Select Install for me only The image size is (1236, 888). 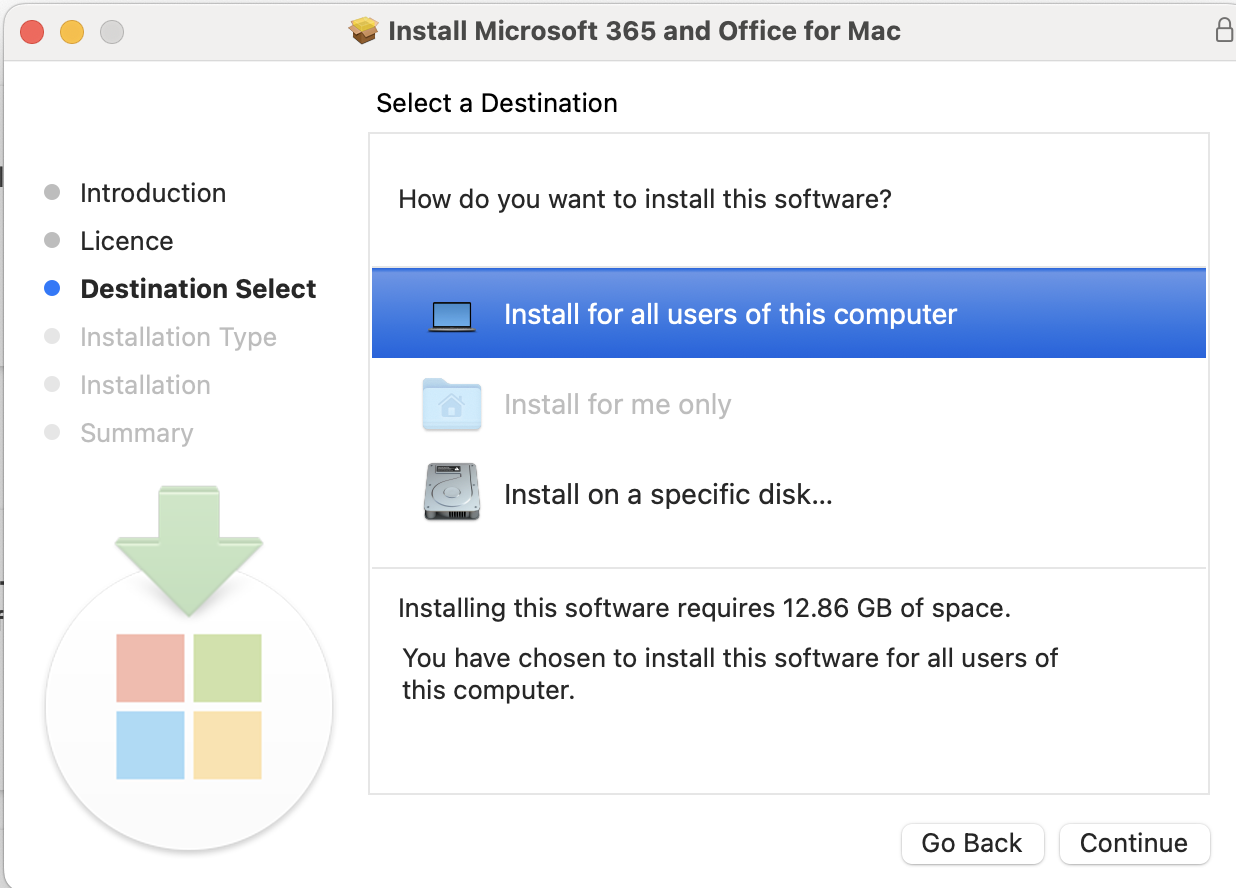[788, 404]
